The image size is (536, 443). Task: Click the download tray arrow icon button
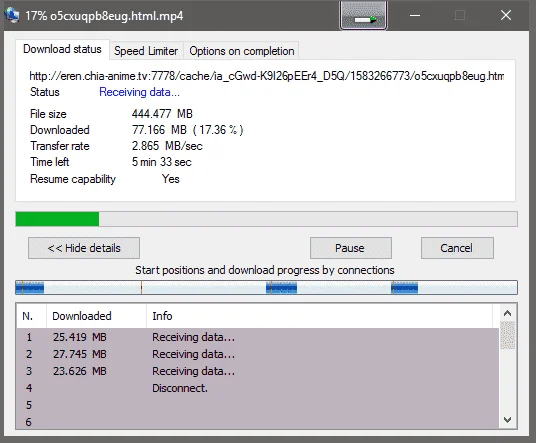click(363, 15)
